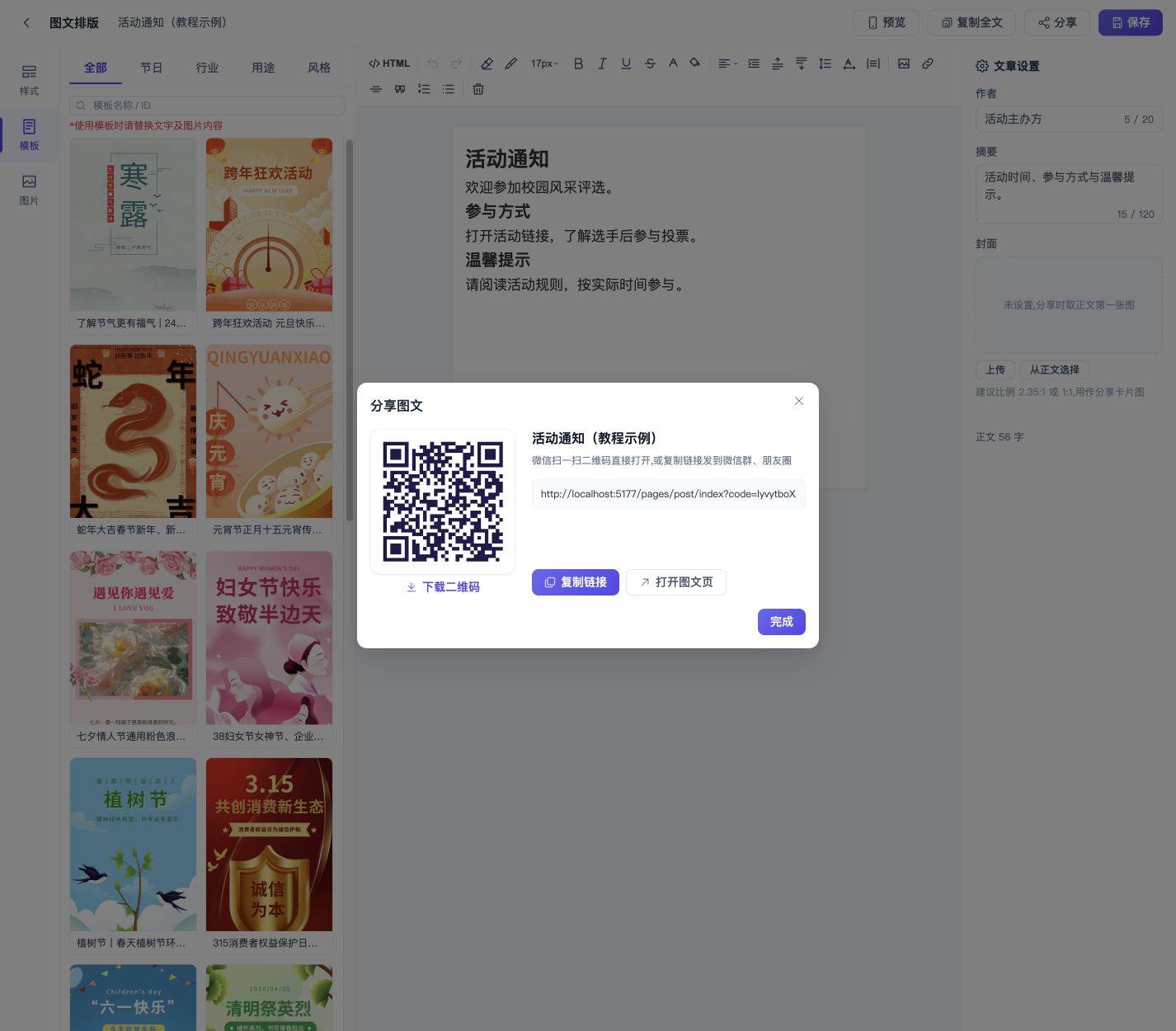The height and width of the screenshot is (1031, 1176).
Task: Open the font color picker
Action: pos(673,64)
